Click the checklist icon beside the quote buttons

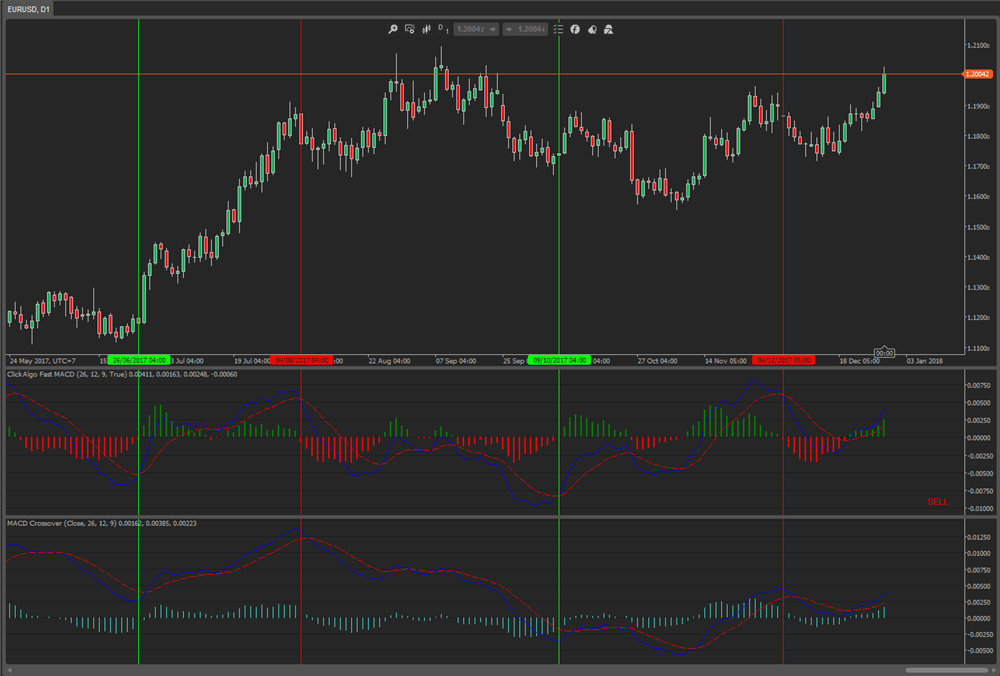click(x=559, y=29)
